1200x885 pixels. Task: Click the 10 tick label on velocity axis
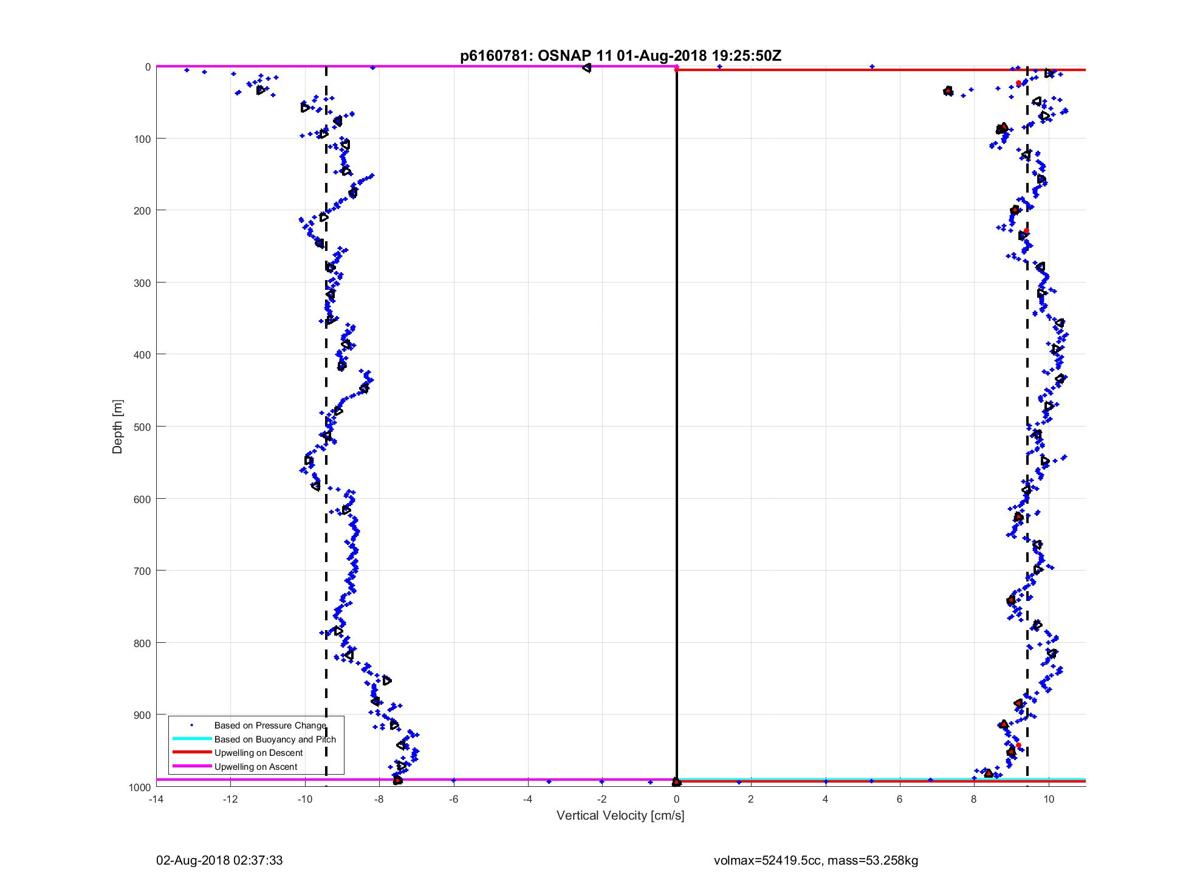click(x=1049, y=800)
